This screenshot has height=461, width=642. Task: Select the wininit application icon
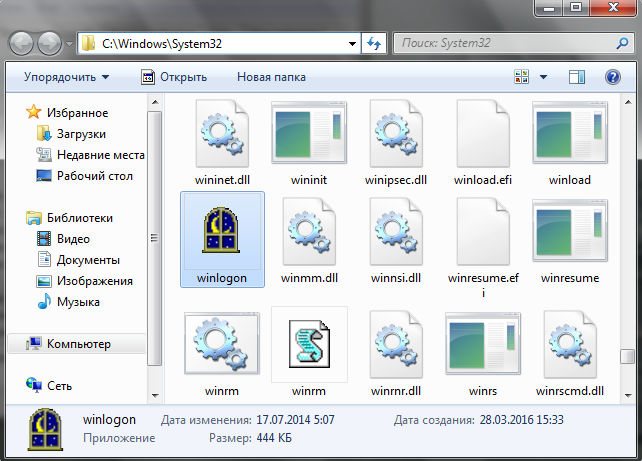click(x=309, y=133)
